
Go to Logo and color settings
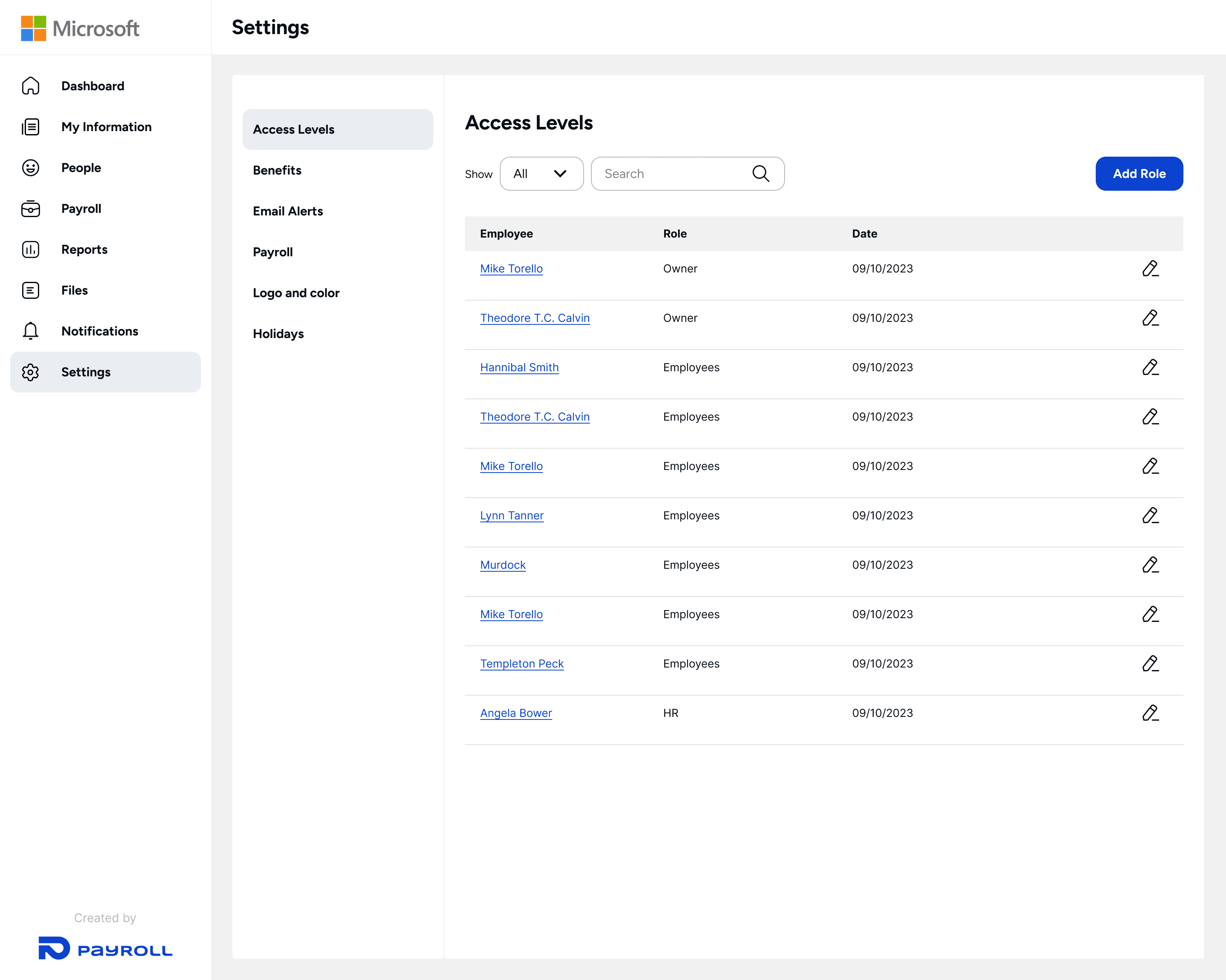pos(296,293)
